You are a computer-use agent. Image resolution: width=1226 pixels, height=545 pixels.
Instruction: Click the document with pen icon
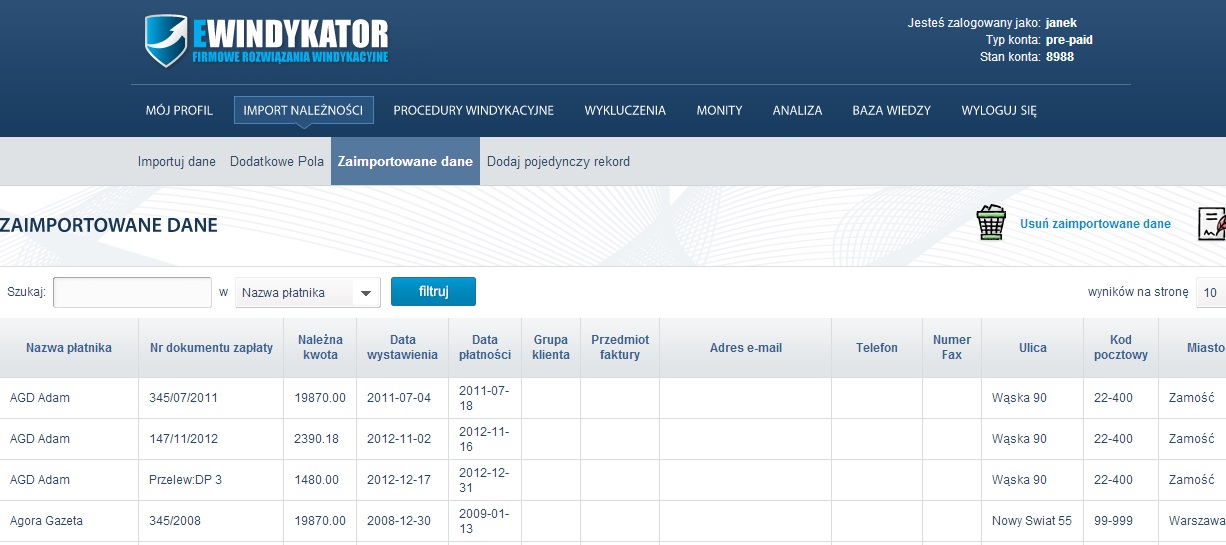tap(1211, 224)
